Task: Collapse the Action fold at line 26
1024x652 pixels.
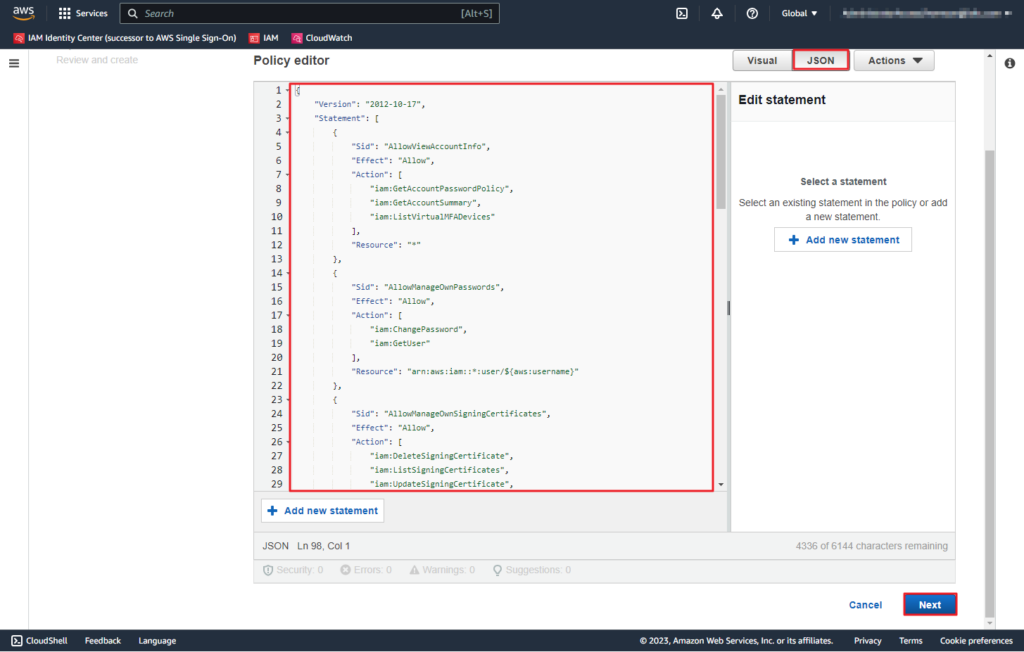Action: tap(288, 442)
